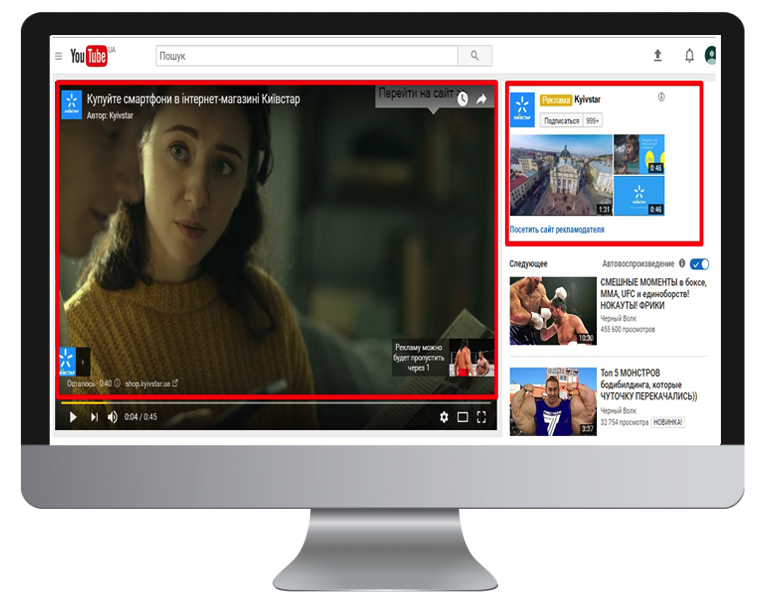The height and width of the screenshot is (603, 768).
Task: Open shop.kyivstar.ua ad link
Action: pos(151,384)
